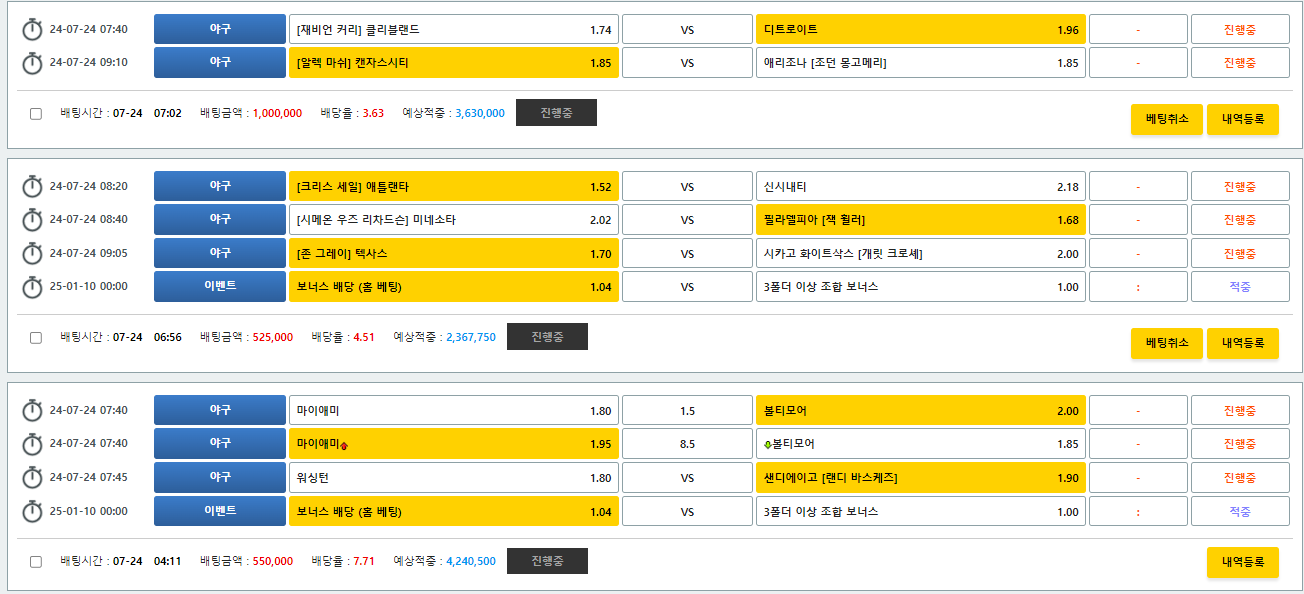Image resolution: width=1304 pixels, height=594 pixels.
Task: Click the blue 야구 label on the 애틀랜타 row
Action: (x=220, y=187)
